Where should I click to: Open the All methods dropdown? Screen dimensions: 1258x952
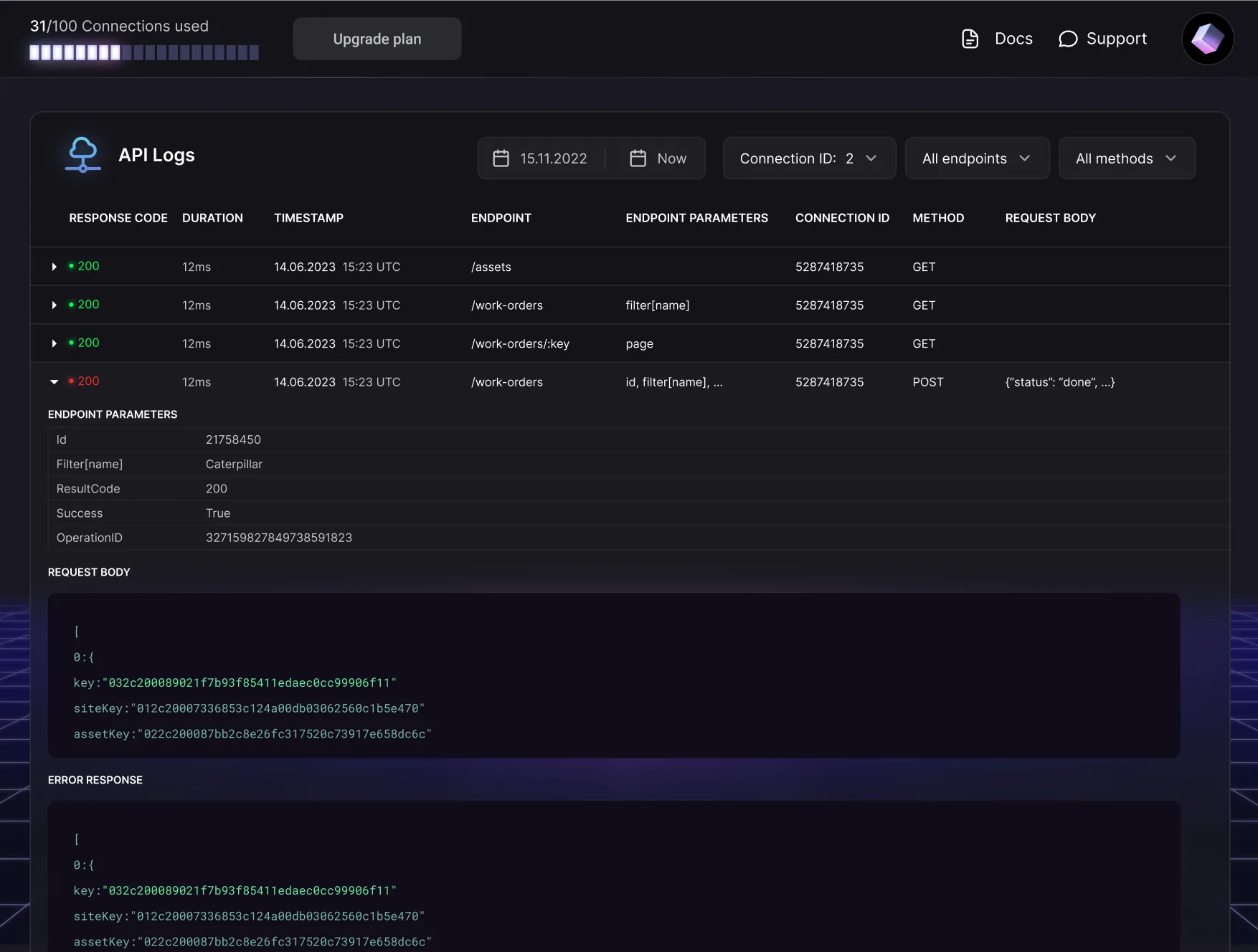click(x=1127, y=158)
